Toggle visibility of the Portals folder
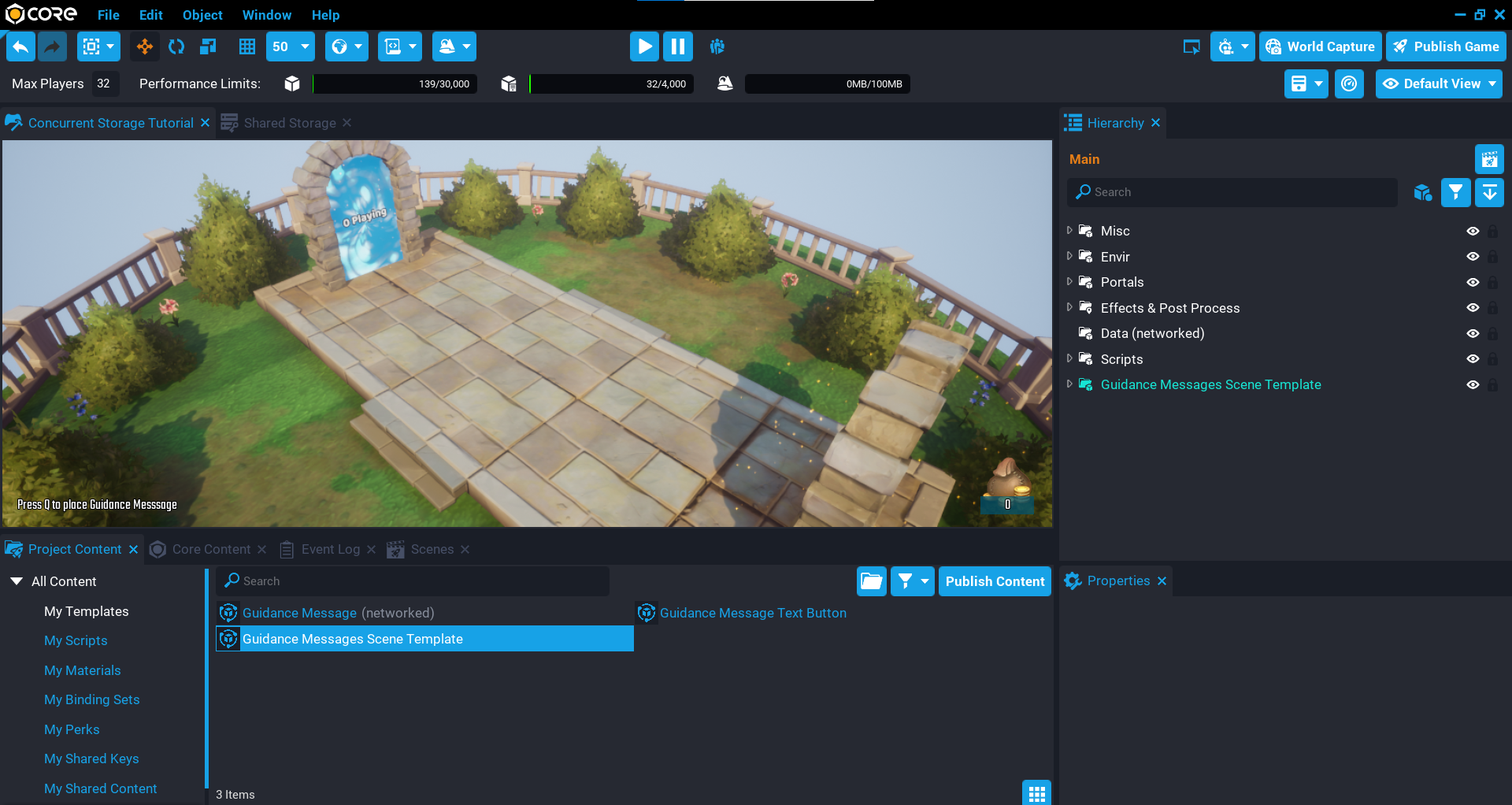The image size is (1512, 805). pyautogui.click(x=1473, y=282)
